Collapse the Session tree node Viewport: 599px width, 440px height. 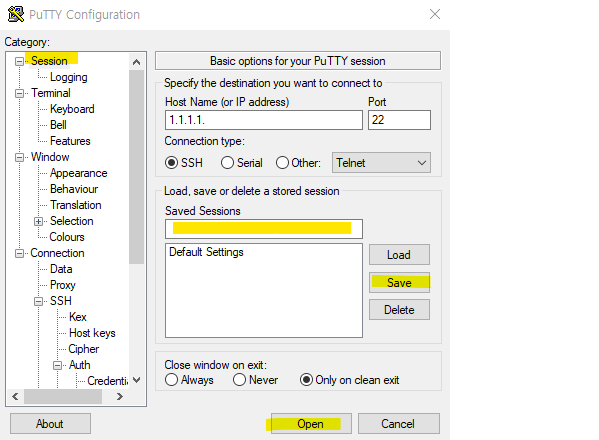[19, 61]
